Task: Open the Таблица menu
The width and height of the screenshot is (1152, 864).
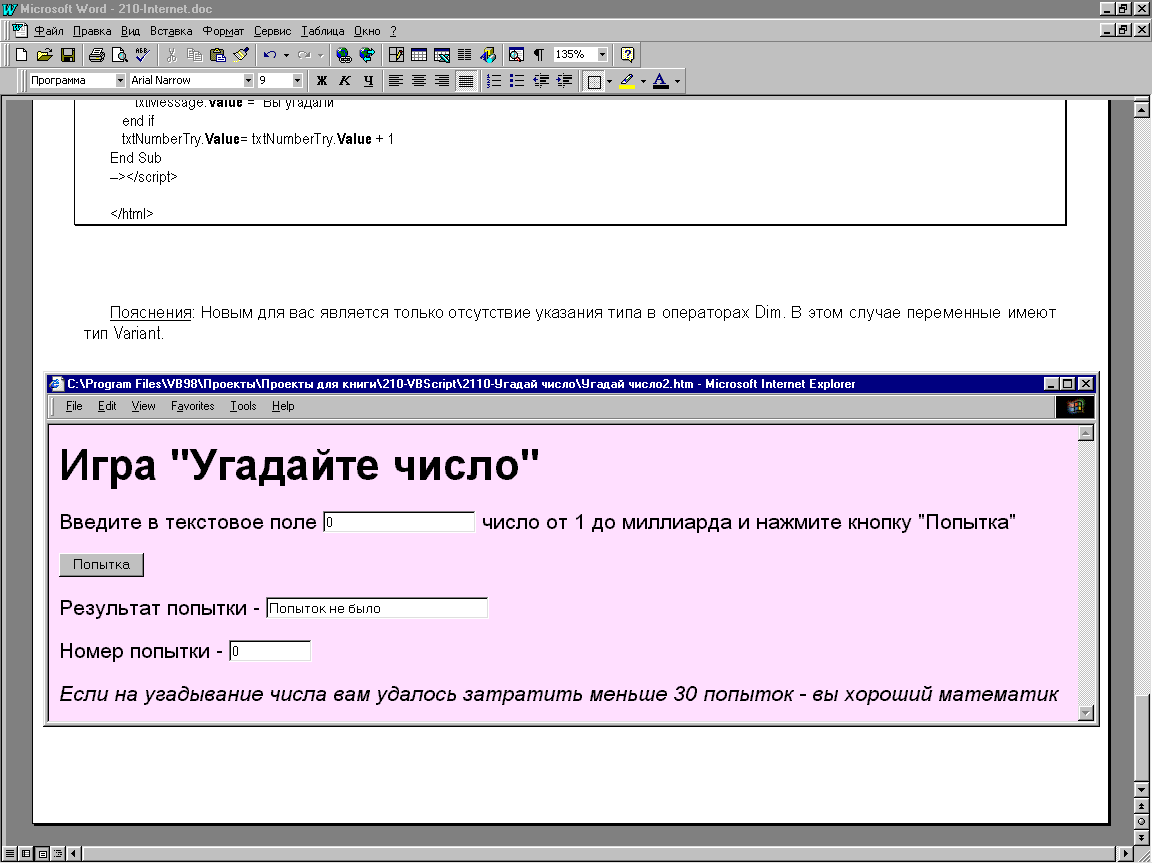Action: pyautogui.click(x=323, y=31)
